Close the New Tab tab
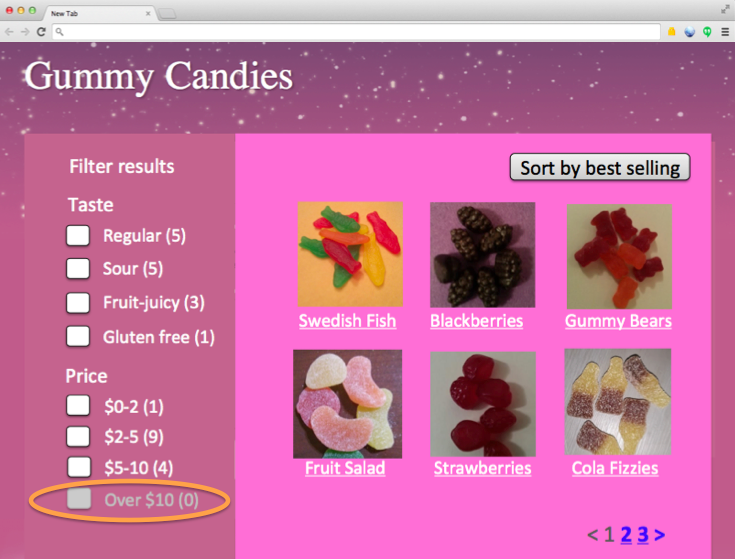Screen dimensions: 735x559 148,14
